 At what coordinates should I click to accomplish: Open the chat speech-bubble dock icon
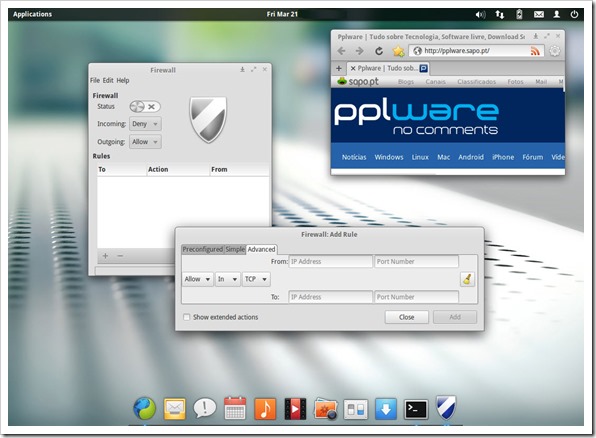click(x=204, y=408)
